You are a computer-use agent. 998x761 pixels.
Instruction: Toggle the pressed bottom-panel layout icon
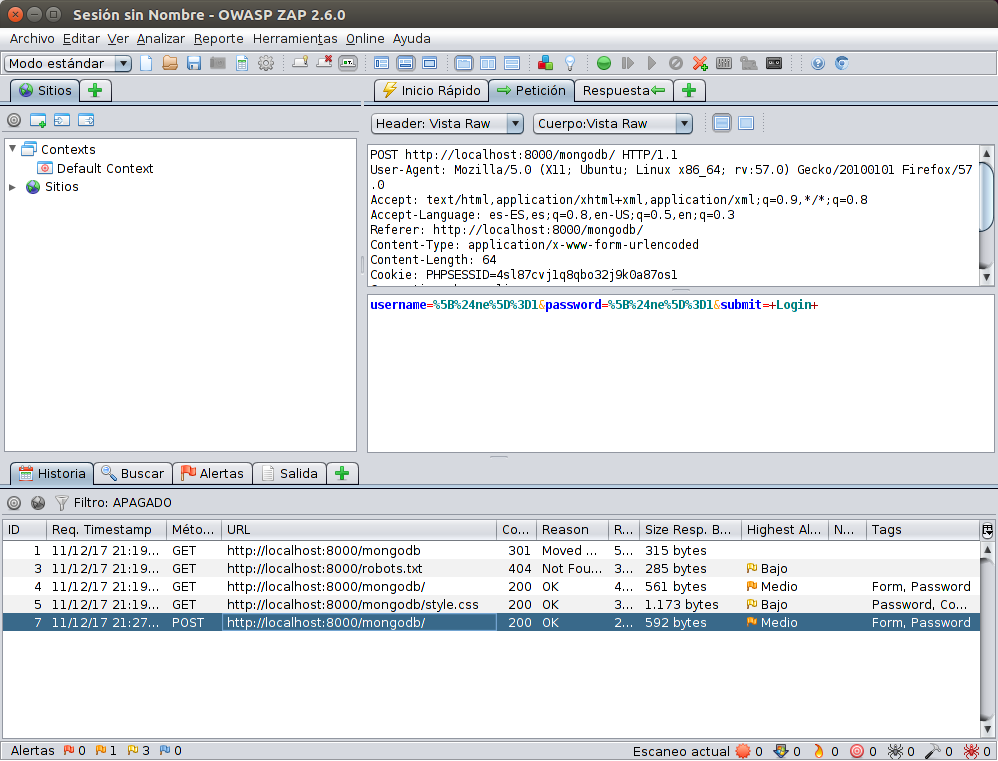point(405,63)
